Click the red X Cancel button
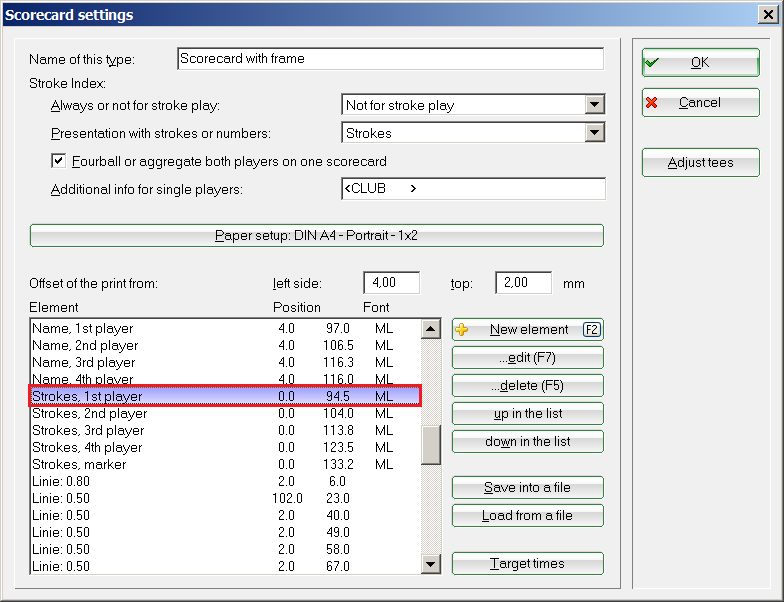The width and height of the screenshot is (784, 602). point(700,103)
